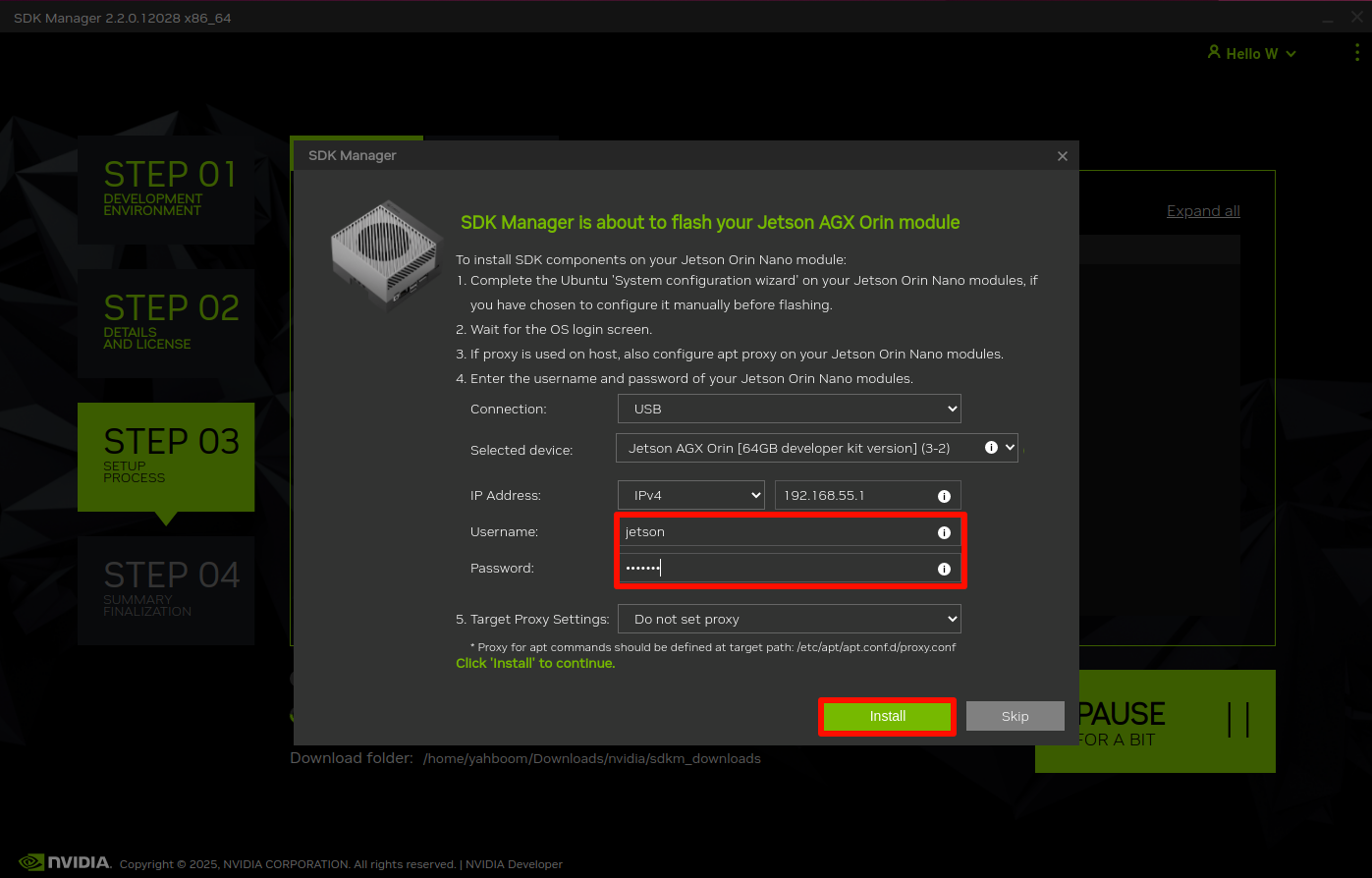This screenshot has width=1372, height=878.
Task: Click the NVIDIA logo in the footer
Action: tap(66, 862)
